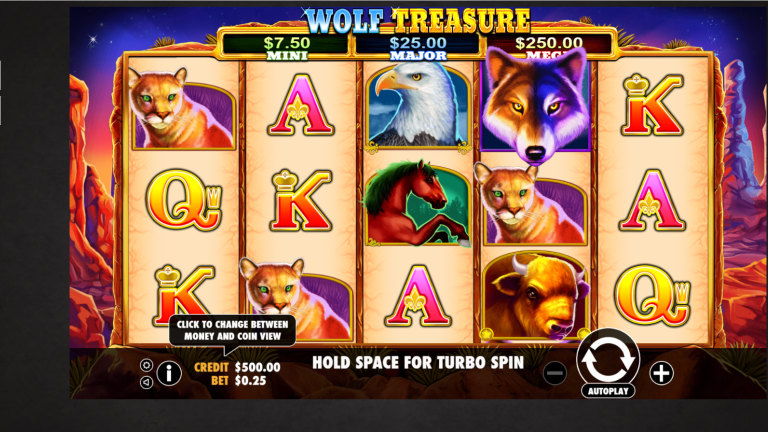
Task: Spin the reels with the circular arrows button
Action: [x=608, y=358]
